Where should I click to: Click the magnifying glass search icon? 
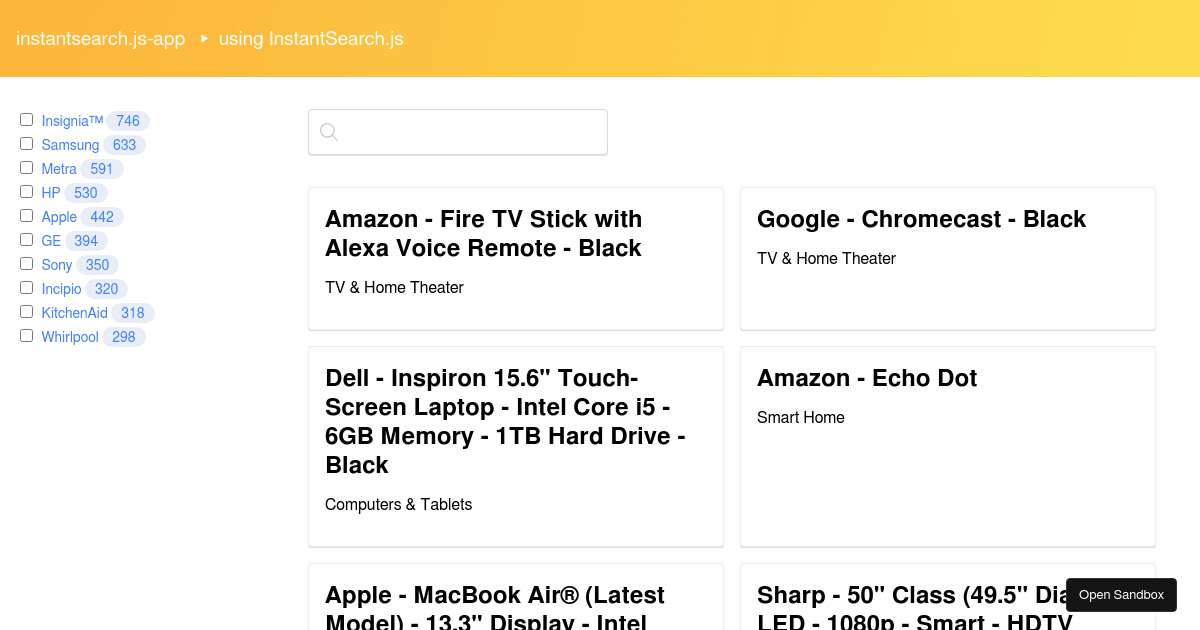(329, 131)
